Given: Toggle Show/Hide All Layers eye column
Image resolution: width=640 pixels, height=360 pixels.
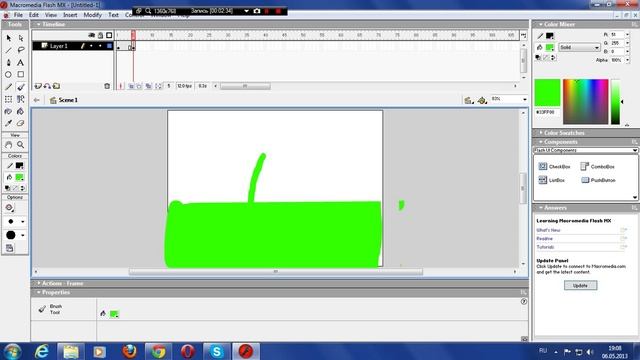Looking at the screenshot, I should pos(91,36).
